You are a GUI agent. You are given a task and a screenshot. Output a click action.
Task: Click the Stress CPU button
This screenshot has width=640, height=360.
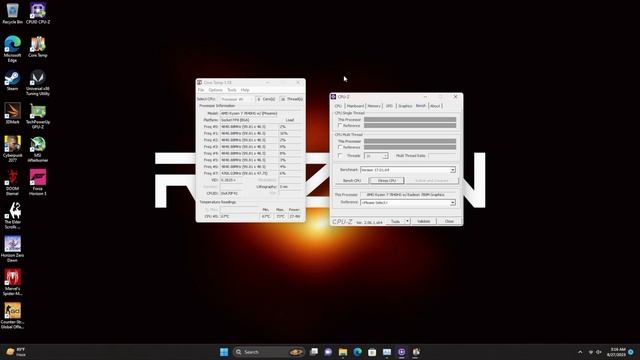[x=387, y=180]
